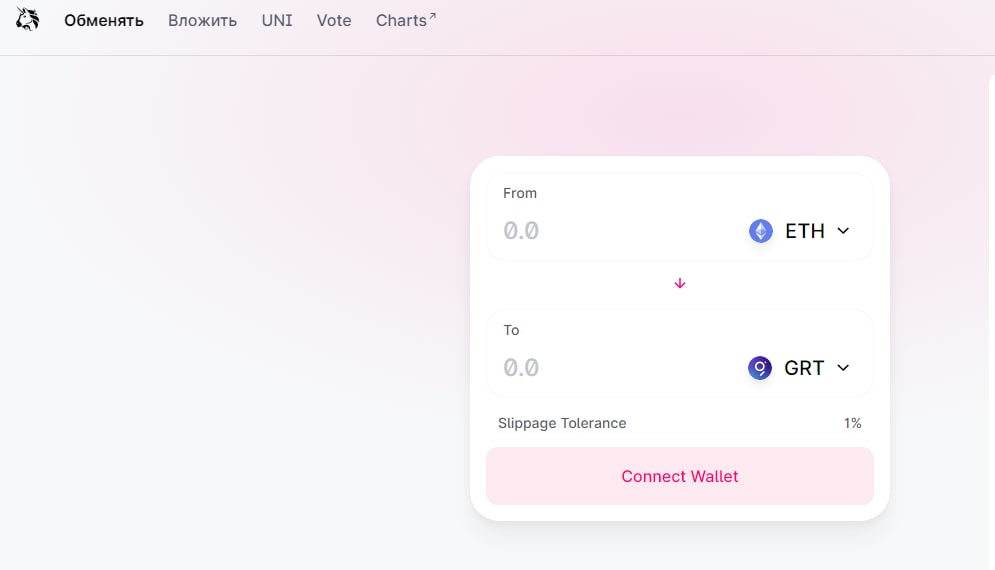The image size is (995, 570).
Task: Click the Ethereum token icon
Action: pyautogui.click(x=760, y=231)
